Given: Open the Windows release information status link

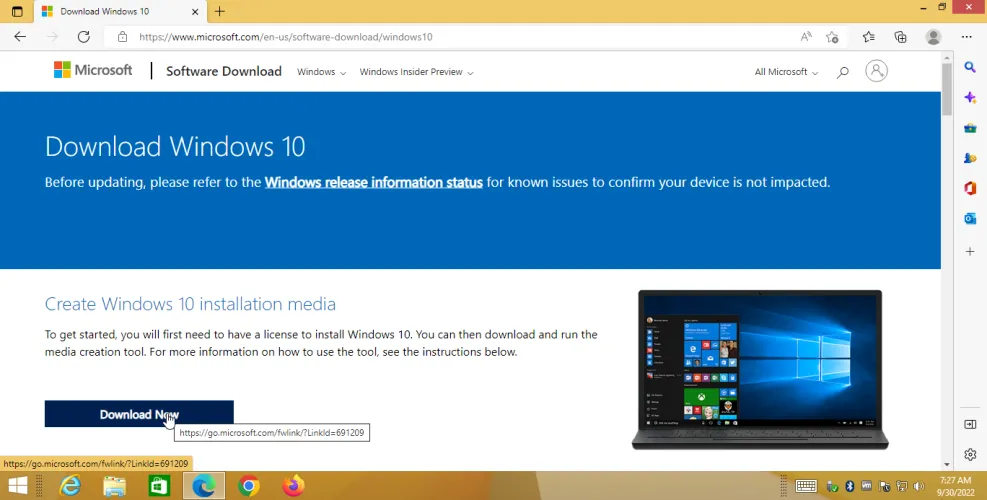Looking at the screenshot, I should (x=373, y=182).
